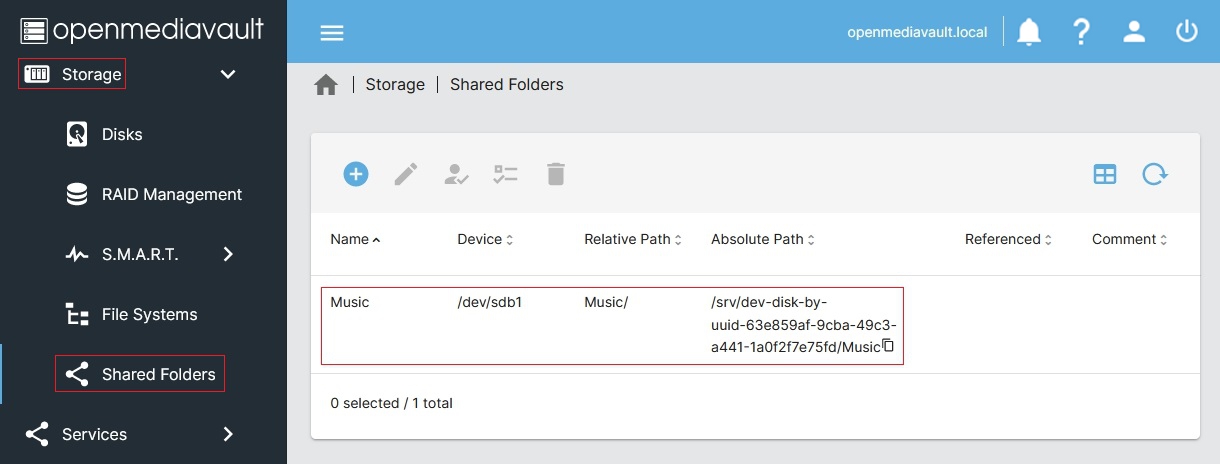1220x464 pixels.
Task: Click the blue add shared folder button
Action: tap(356, 174)
